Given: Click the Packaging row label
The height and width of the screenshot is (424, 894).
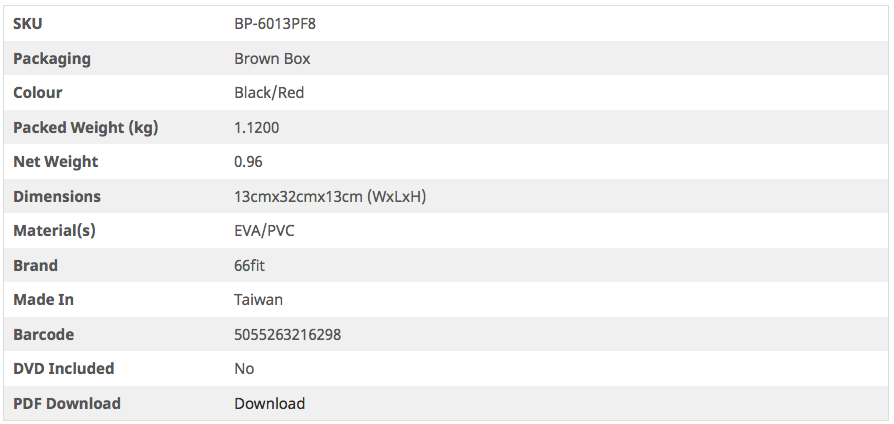Looking at the screenshot, I should point(52,59).
